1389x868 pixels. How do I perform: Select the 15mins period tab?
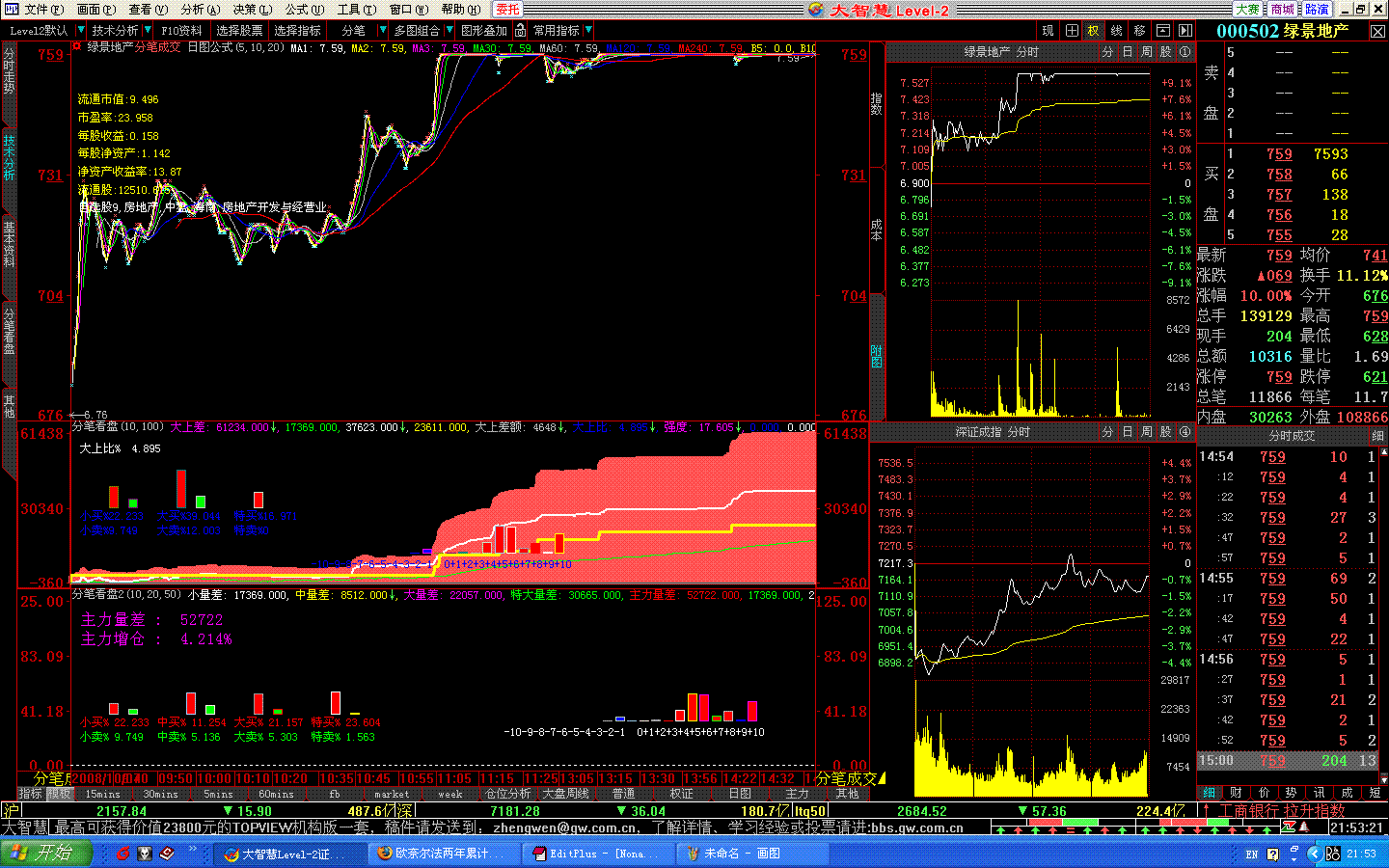point(102,794)
